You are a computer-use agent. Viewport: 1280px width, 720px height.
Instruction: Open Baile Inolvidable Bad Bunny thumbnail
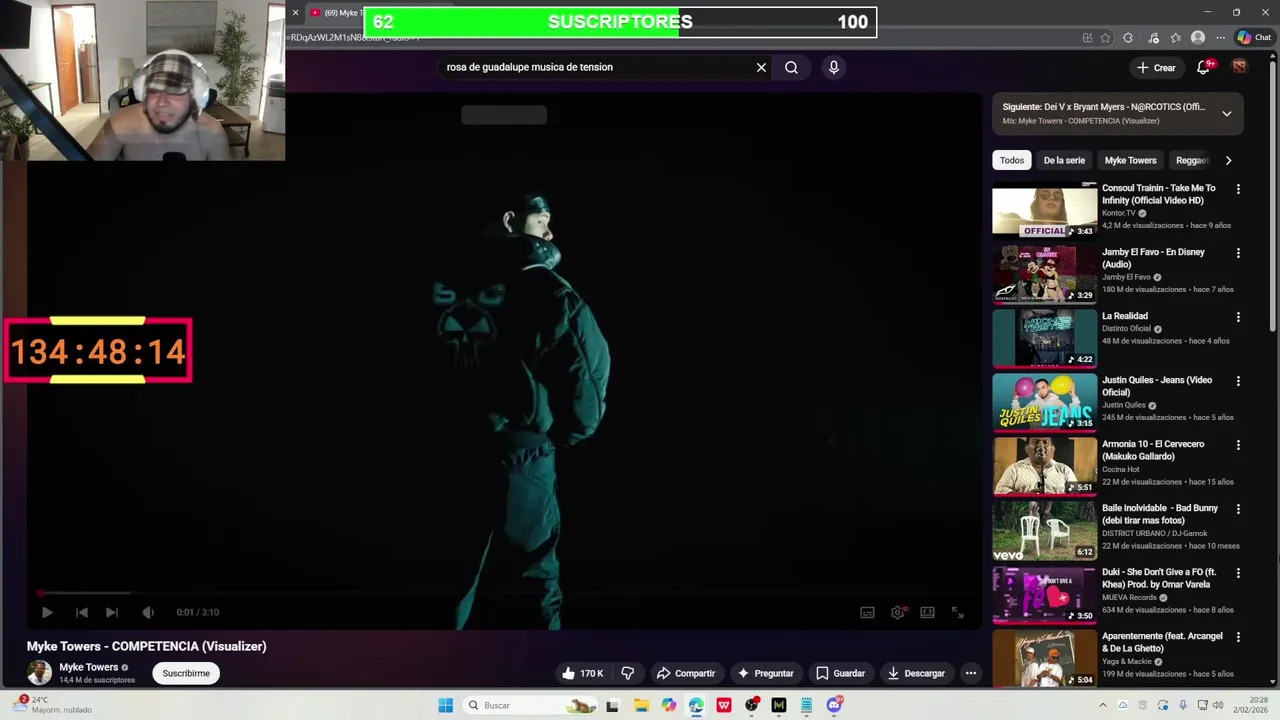[1044, 530]
